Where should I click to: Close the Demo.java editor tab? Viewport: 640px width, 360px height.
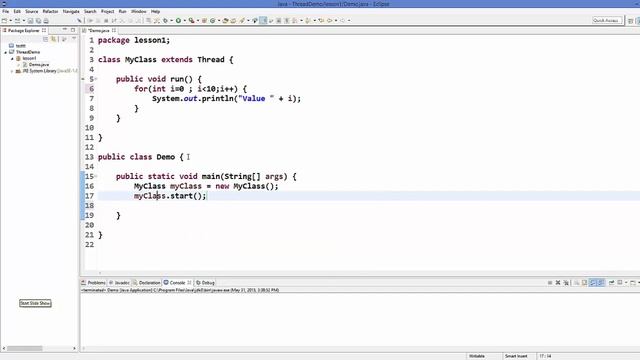[114, 31]
